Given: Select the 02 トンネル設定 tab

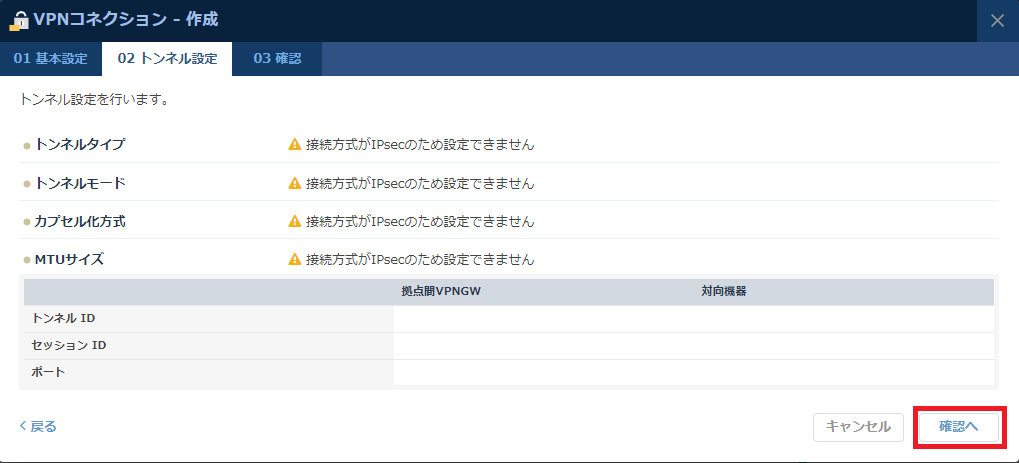Looking at the screenshot, I should [x=167, y=59].
